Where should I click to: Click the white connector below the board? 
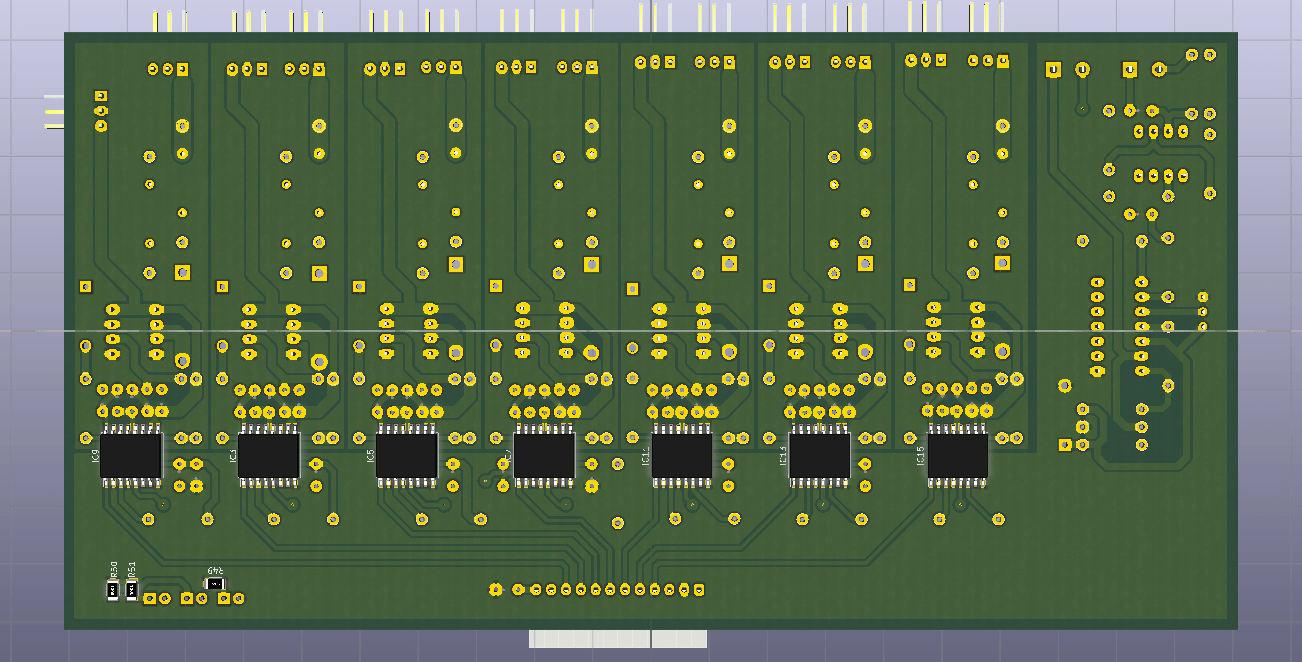coord(618,639)
